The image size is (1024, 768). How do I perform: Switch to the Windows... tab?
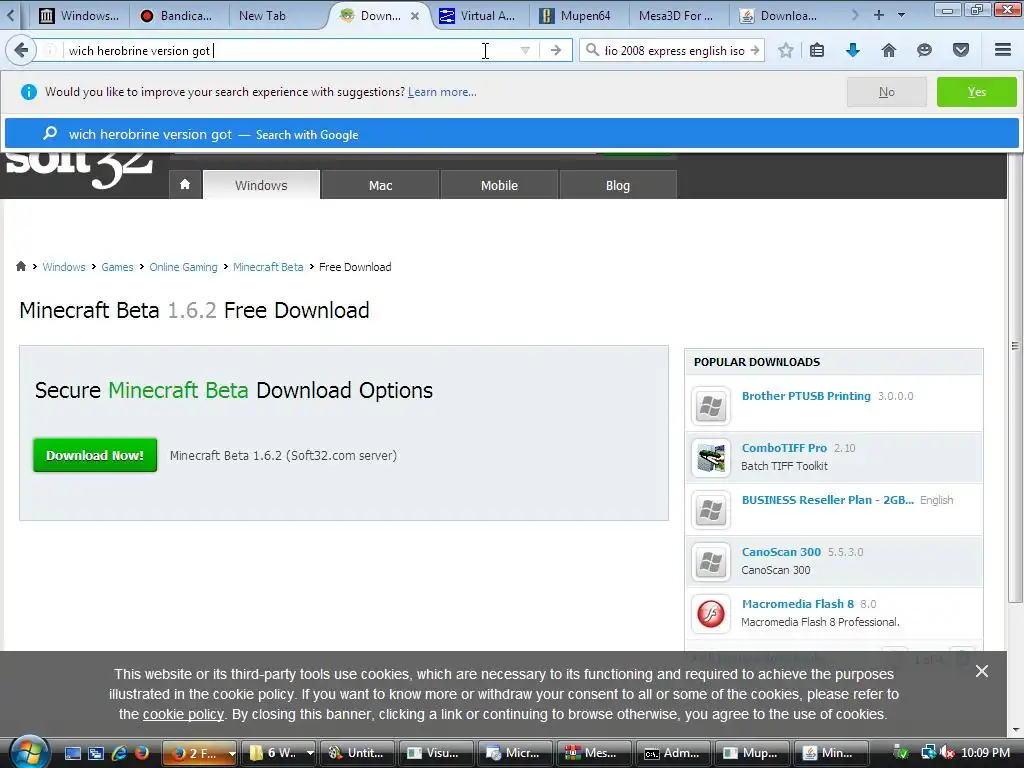[78, 16]
